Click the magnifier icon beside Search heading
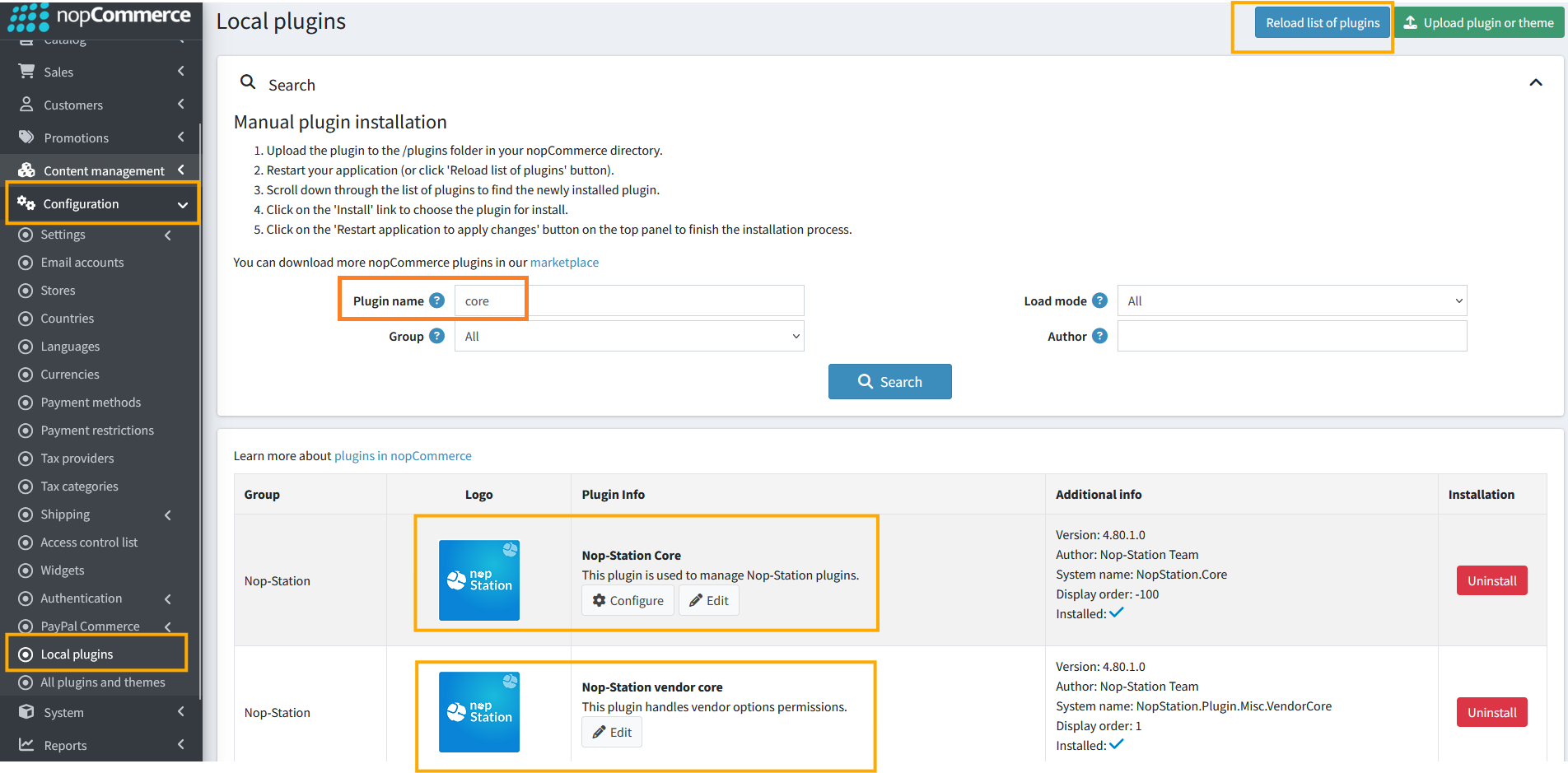1568x773 pixels. click(x=248, y=82)
